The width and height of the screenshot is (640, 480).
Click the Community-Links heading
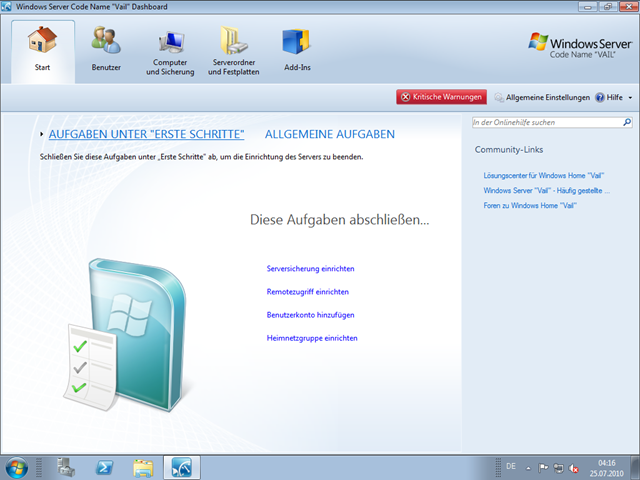click(509, 150)
